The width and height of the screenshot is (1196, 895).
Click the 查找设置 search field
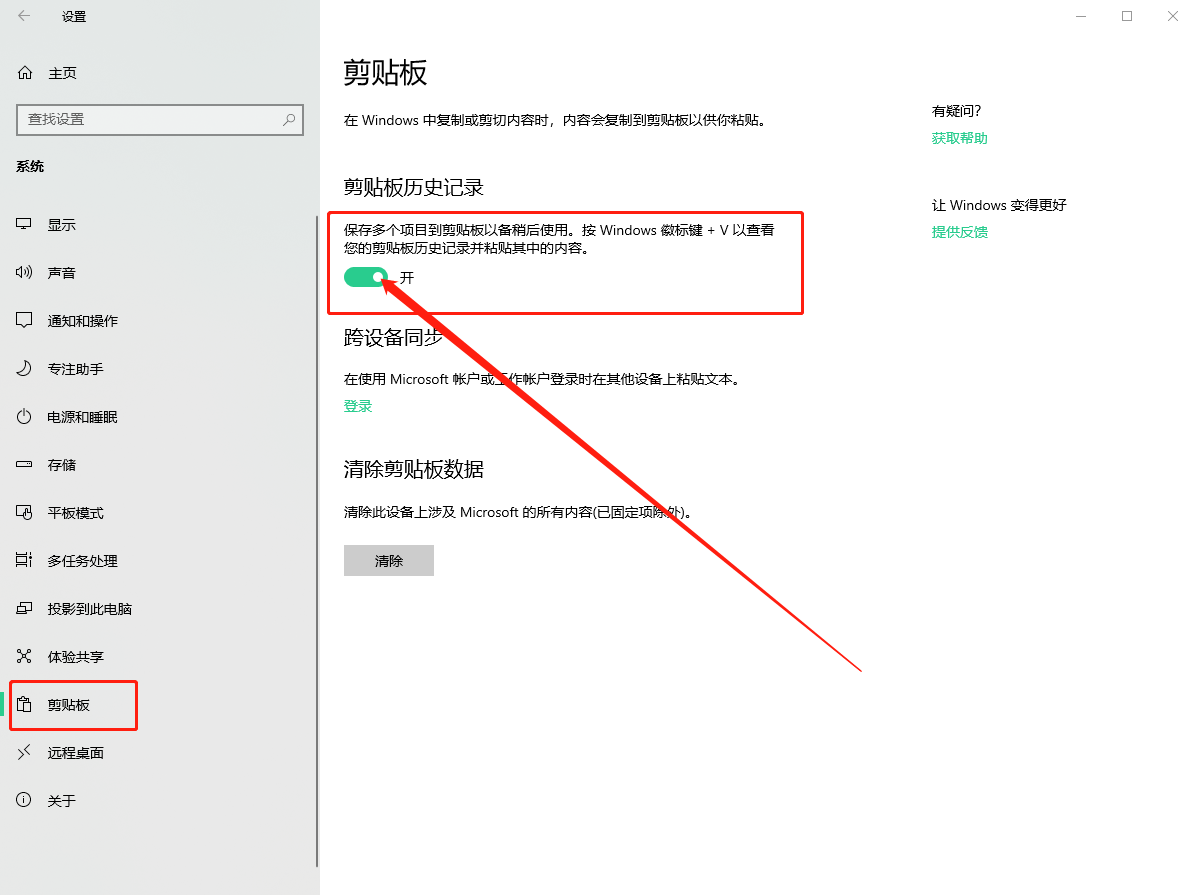(160, 119)
